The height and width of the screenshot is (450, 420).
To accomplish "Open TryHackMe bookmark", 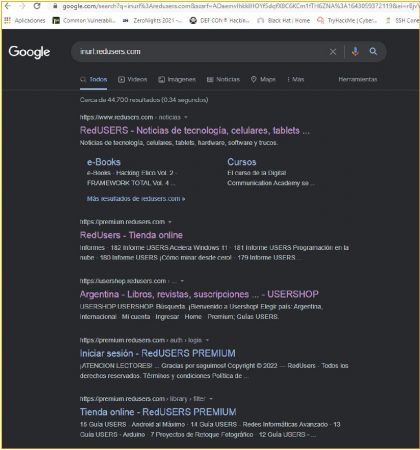I will pyautogui.click(x=347, y=20).
